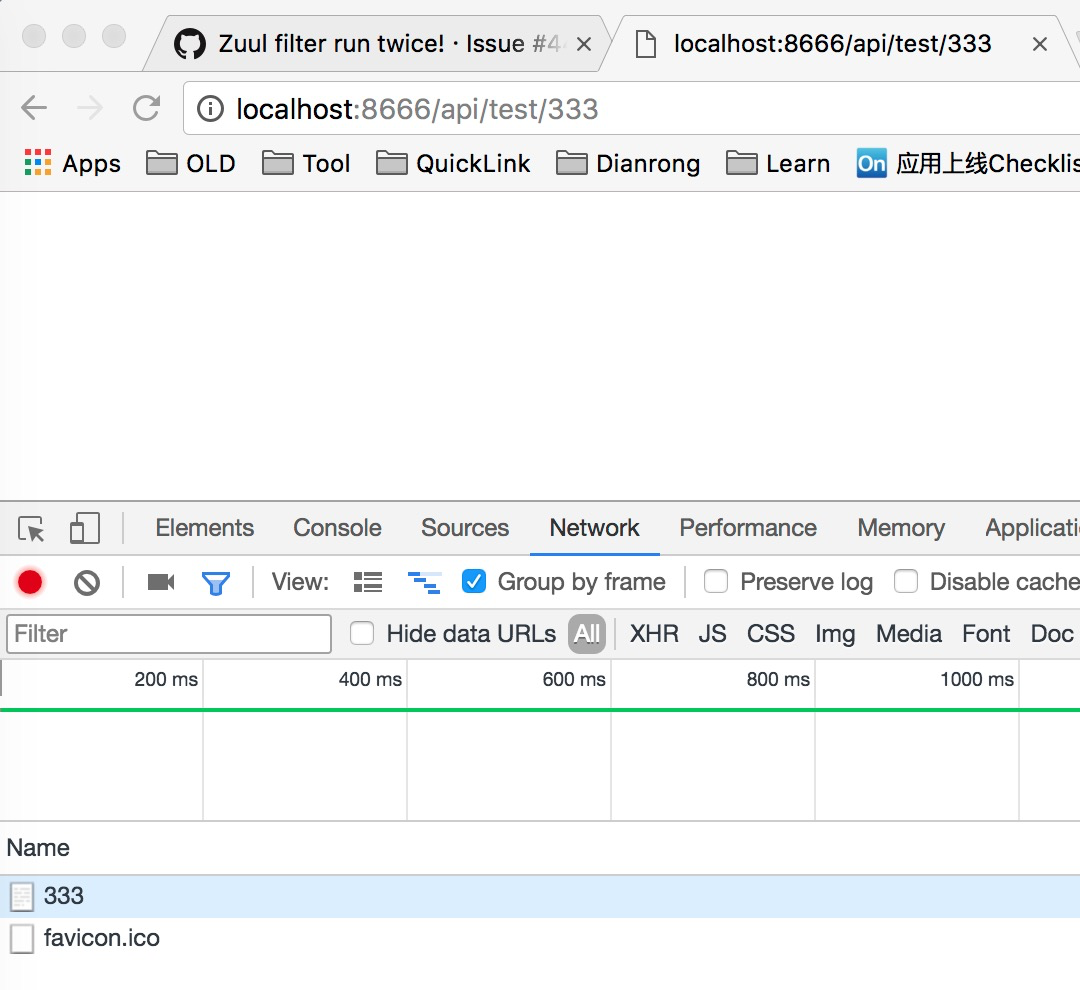Reload the page with the refresh button
This screenshot has width=1080, height=990.
click(x=146, y=109)
